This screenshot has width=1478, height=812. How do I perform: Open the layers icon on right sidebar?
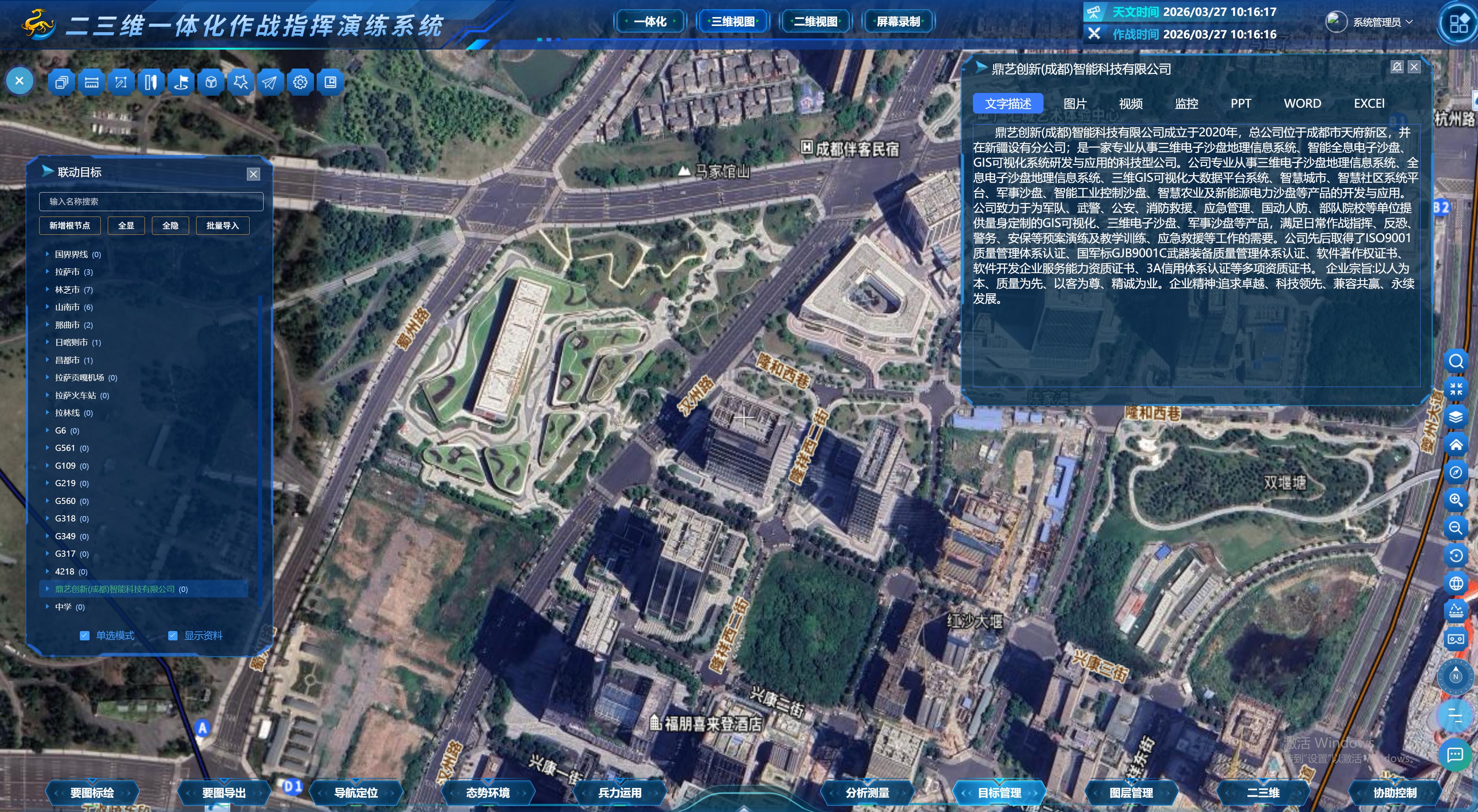1456,417
